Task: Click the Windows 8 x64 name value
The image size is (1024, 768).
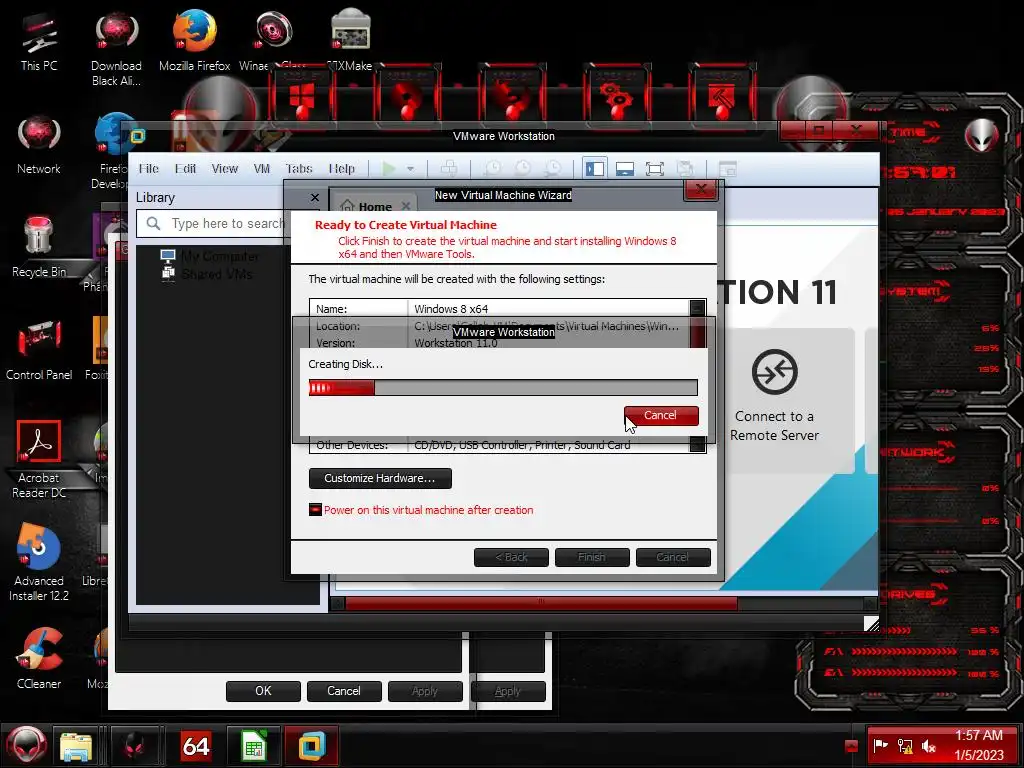Action: [451, 309]
